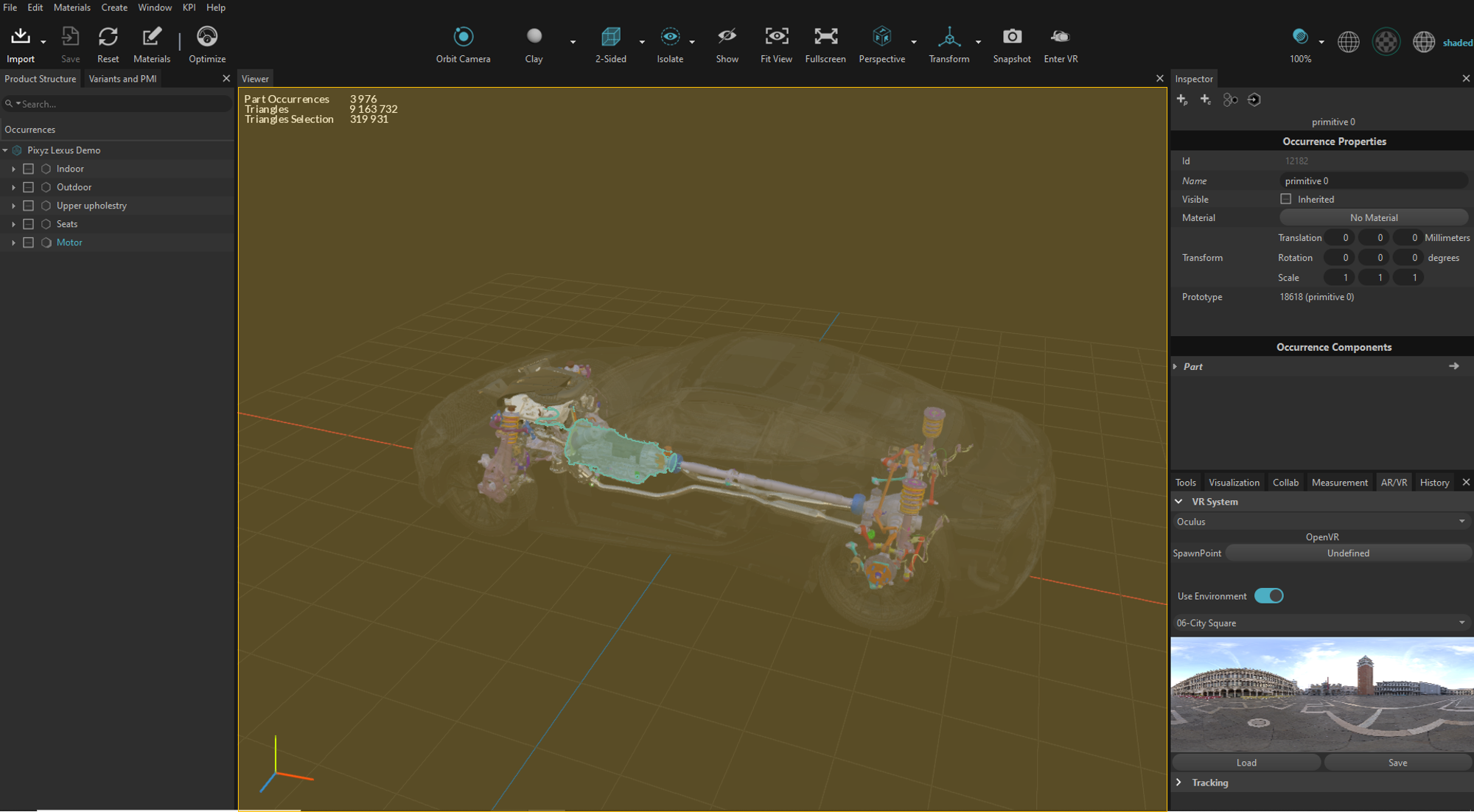The height and width of the screenshot is (812, 1474).
Task: Take a Snapshot with the camera icon
Action: point(1011,37)
